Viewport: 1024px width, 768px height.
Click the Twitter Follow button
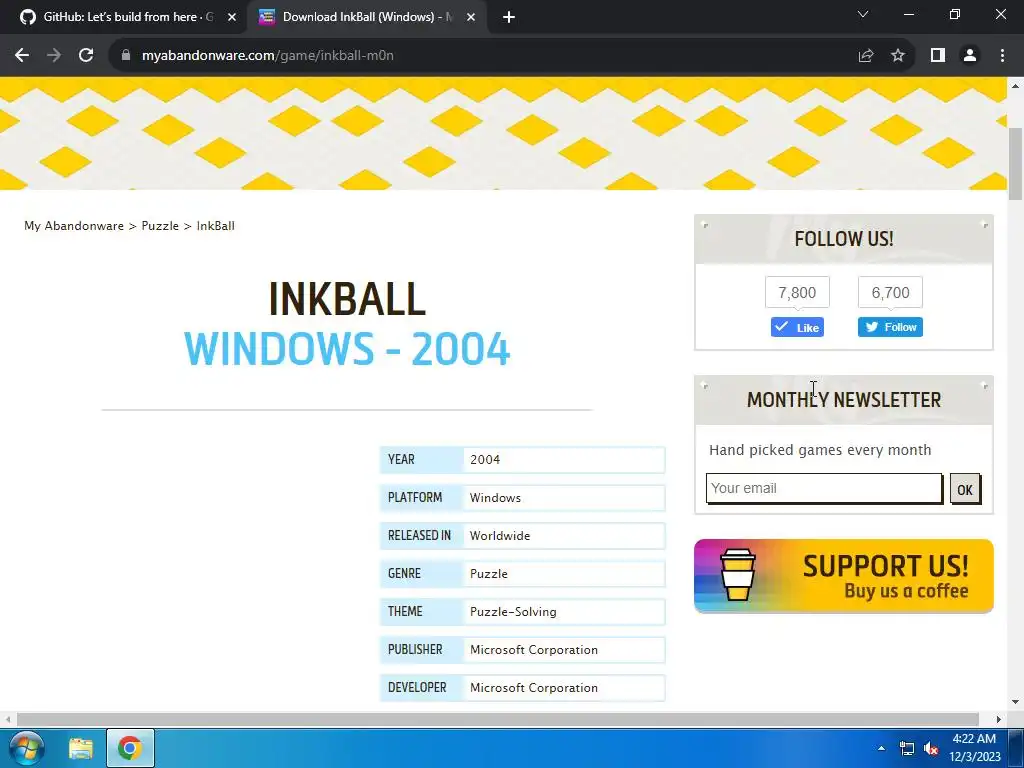[890, 327]
